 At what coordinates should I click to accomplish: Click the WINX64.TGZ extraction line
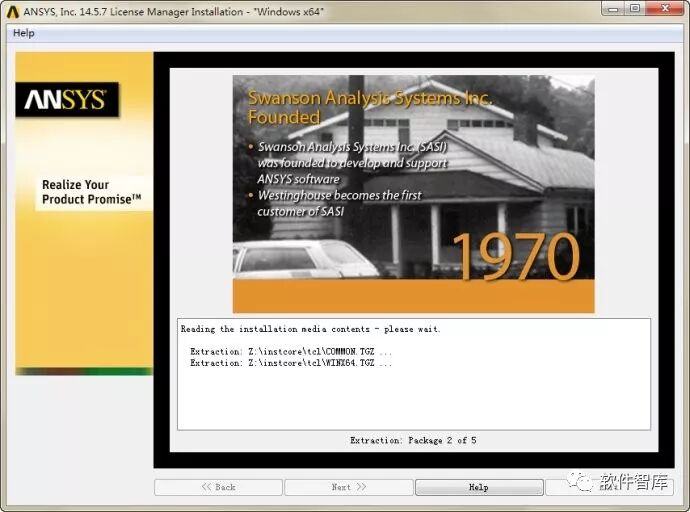pyautogui.click(x=290, y=363)
